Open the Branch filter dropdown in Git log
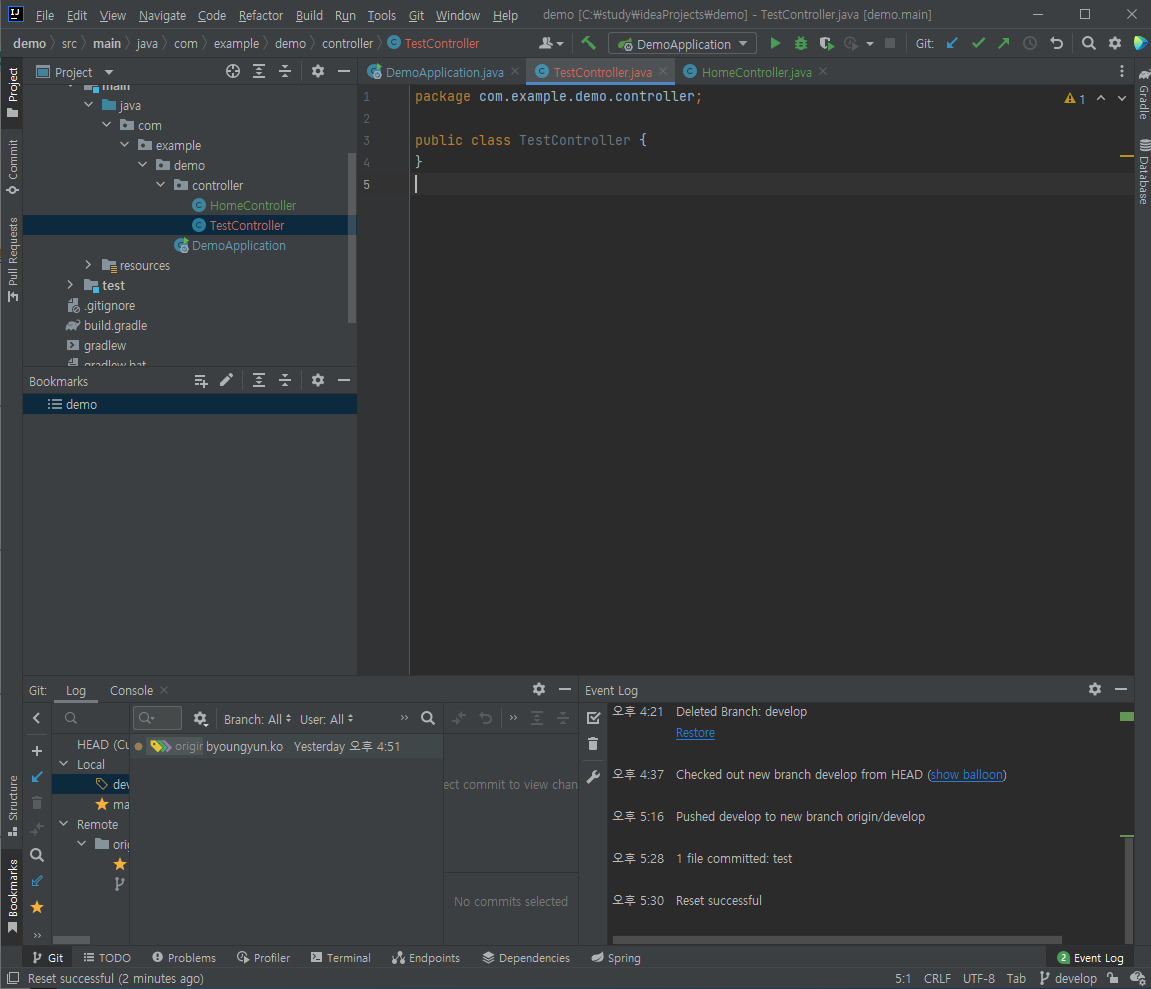The height and width of the screenshot is (989, 1151). click(257, 719)
